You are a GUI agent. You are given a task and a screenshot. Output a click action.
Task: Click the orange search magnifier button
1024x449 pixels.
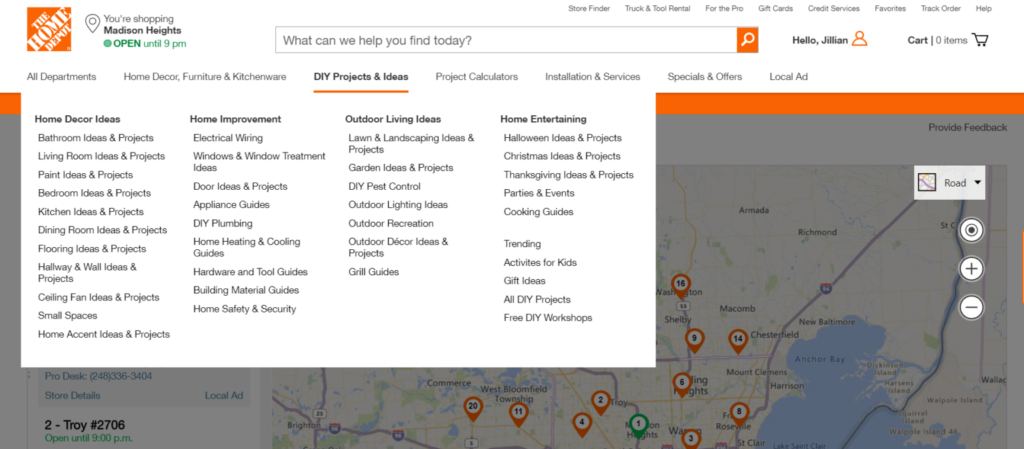747,40
